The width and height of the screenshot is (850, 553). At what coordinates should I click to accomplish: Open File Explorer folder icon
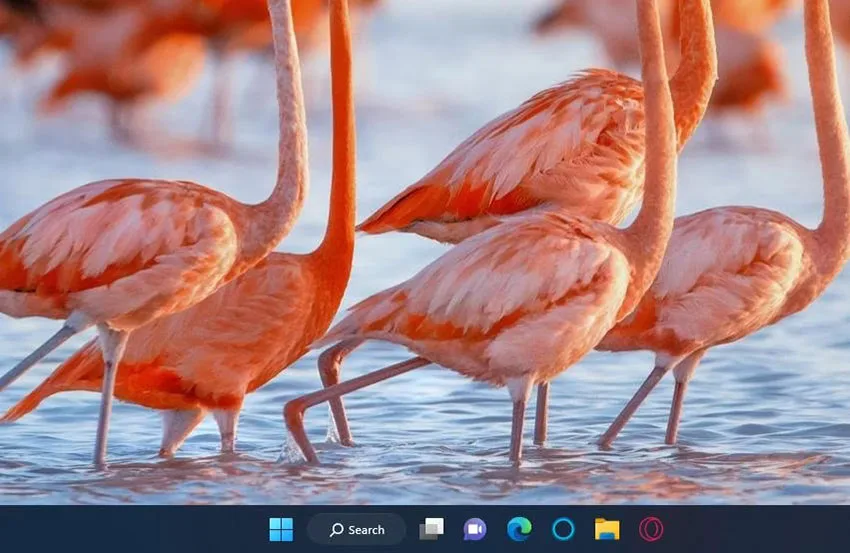(x=607, y=529)
